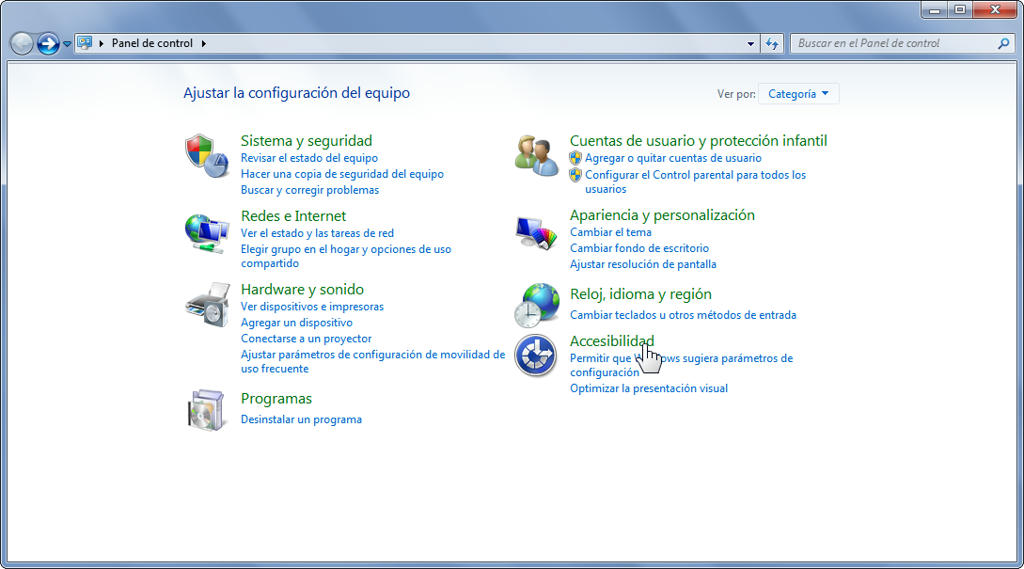Click Ver el estado y las tareas de red

[317, 233]
